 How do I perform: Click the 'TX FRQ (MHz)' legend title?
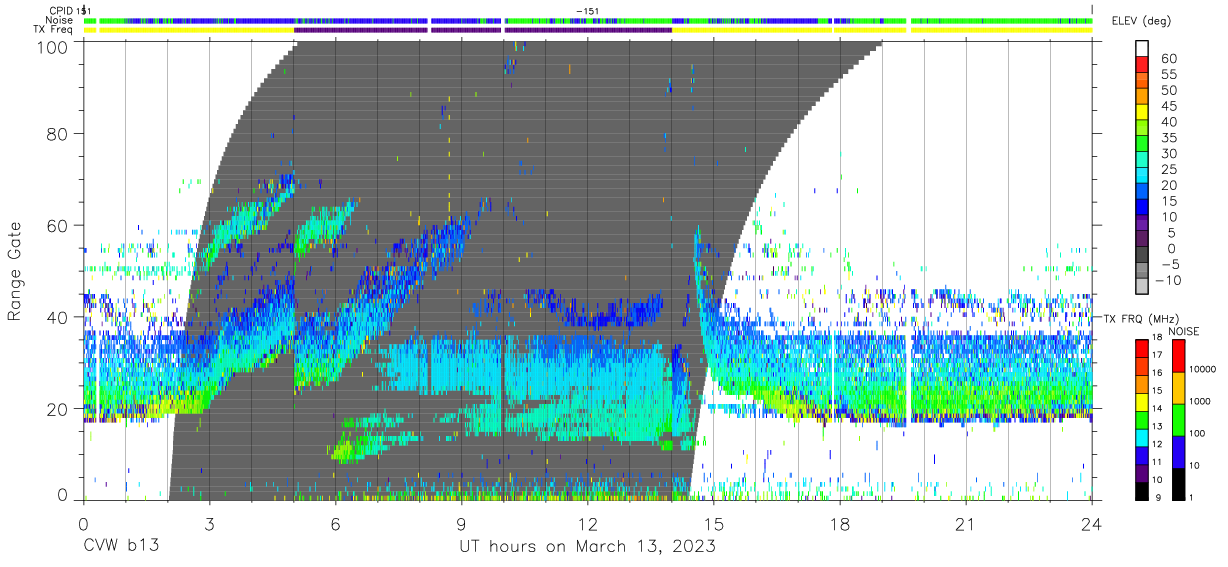point(1140,318)
